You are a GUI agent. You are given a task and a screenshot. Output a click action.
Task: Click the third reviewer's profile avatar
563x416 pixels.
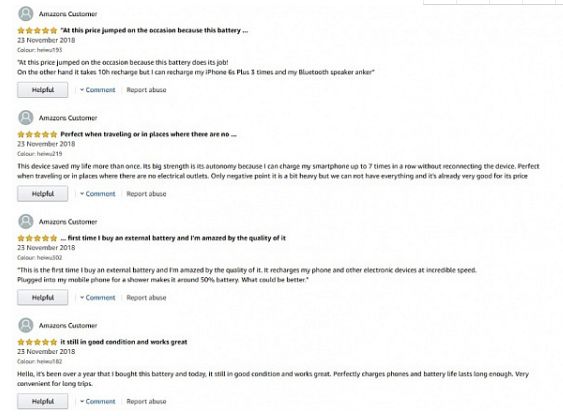pyautogui.click(x=26, y=221)
